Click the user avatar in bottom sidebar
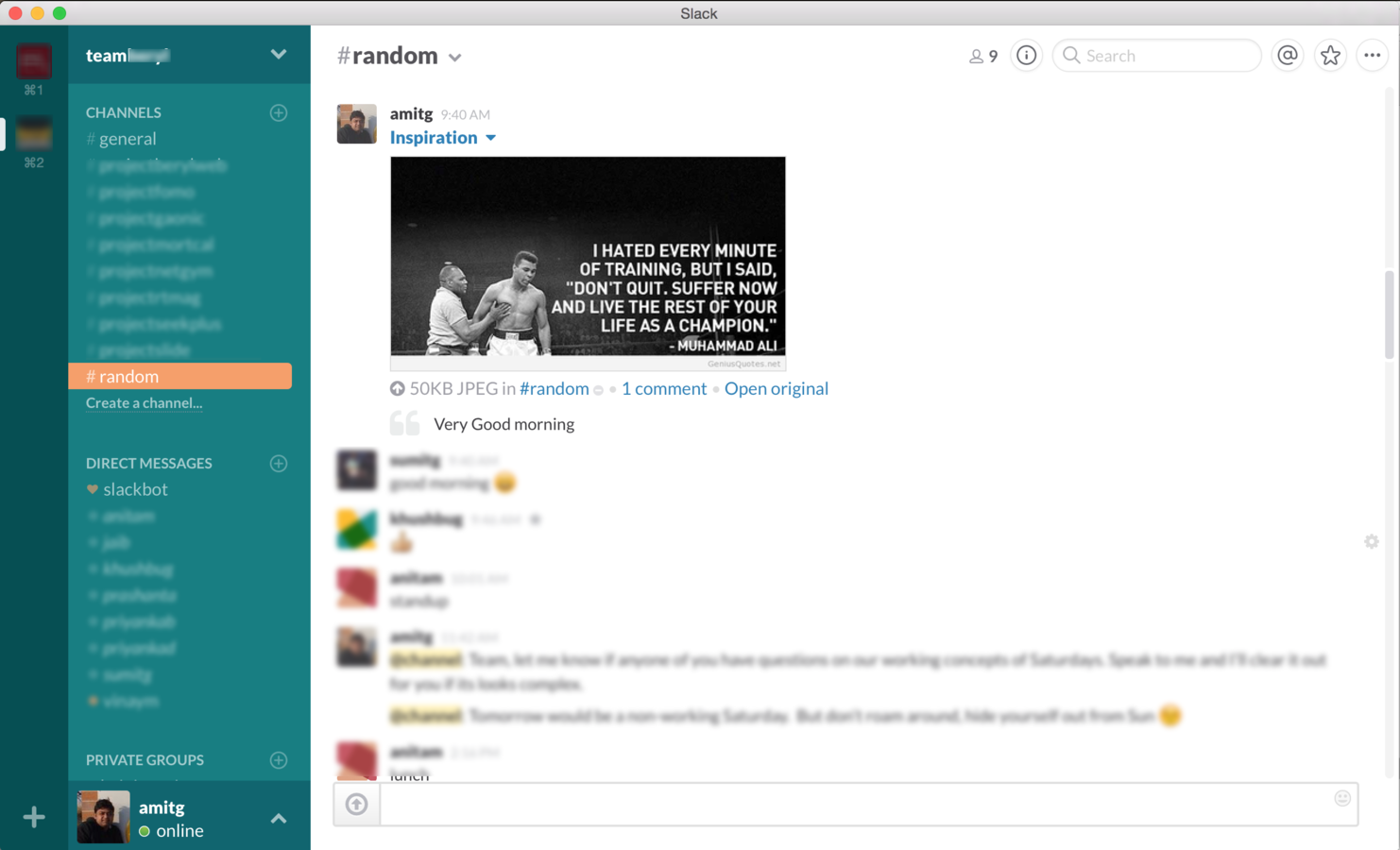 103,817
